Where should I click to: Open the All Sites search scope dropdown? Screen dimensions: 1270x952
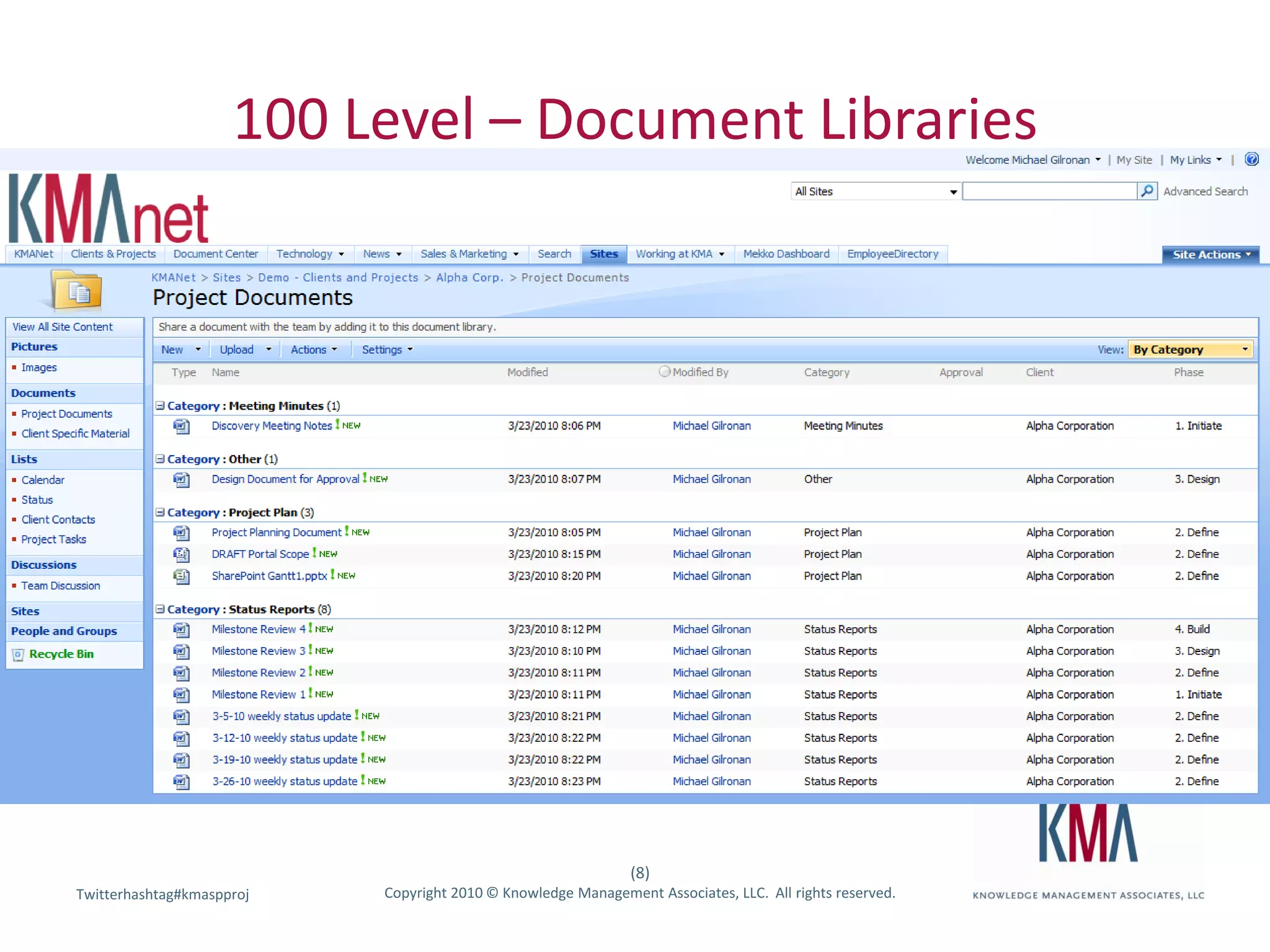coord(876,192)
